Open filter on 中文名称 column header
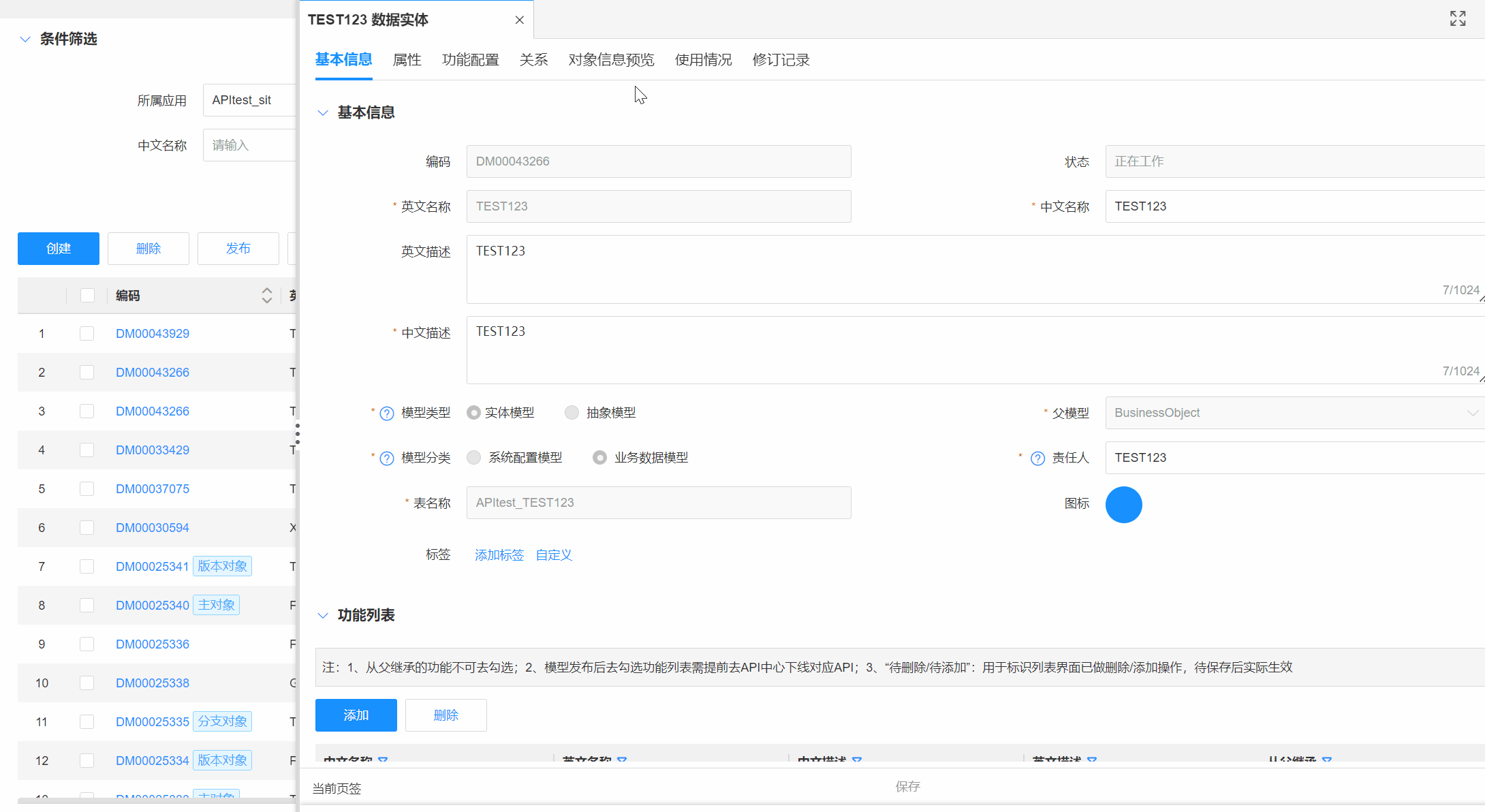The height and width of the screenshot is (812, 1485). click(384, 760)
